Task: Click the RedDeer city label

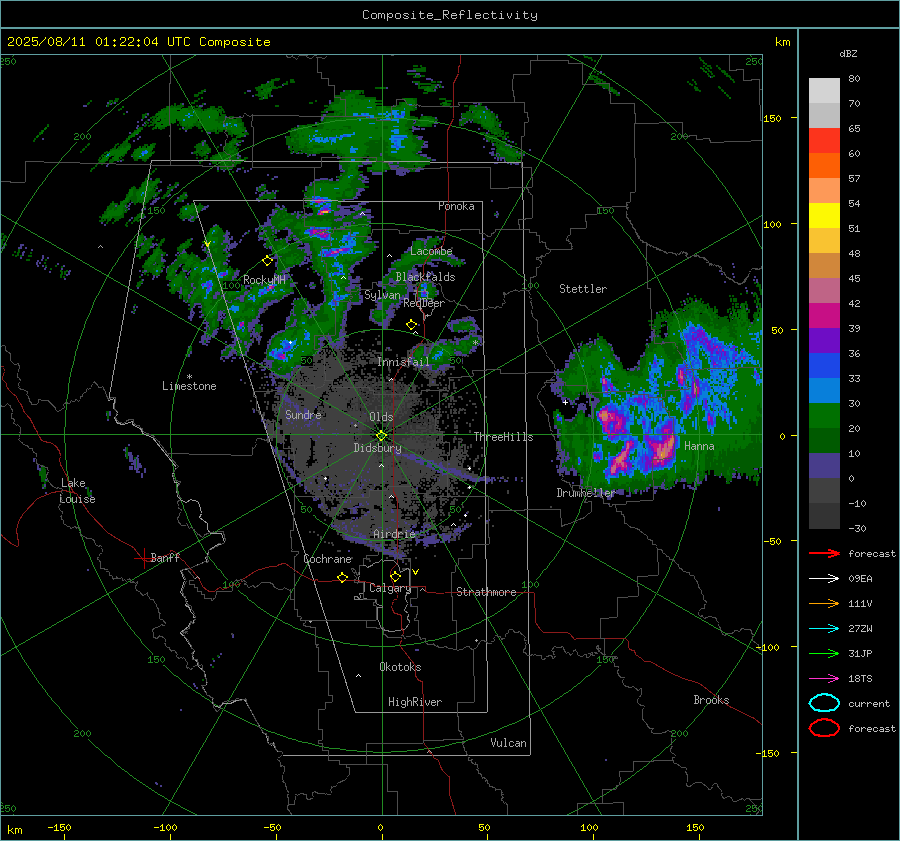Action: pos(424,303)
